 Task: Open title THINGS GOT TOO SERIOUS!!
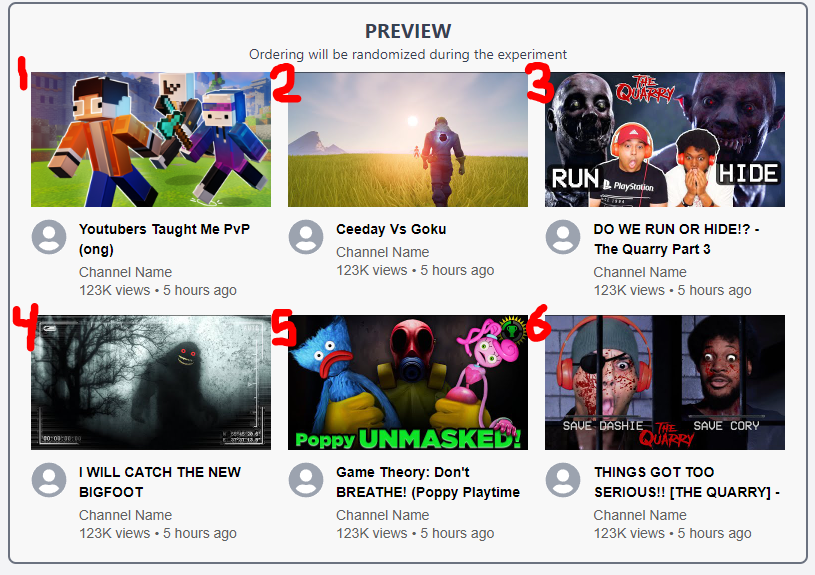coord(687,482)
